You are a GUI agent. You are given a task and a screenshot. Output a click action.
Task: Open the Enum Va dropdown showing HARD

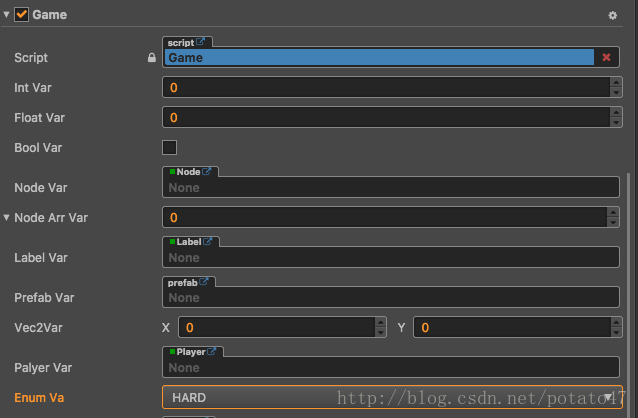(391, 397)
